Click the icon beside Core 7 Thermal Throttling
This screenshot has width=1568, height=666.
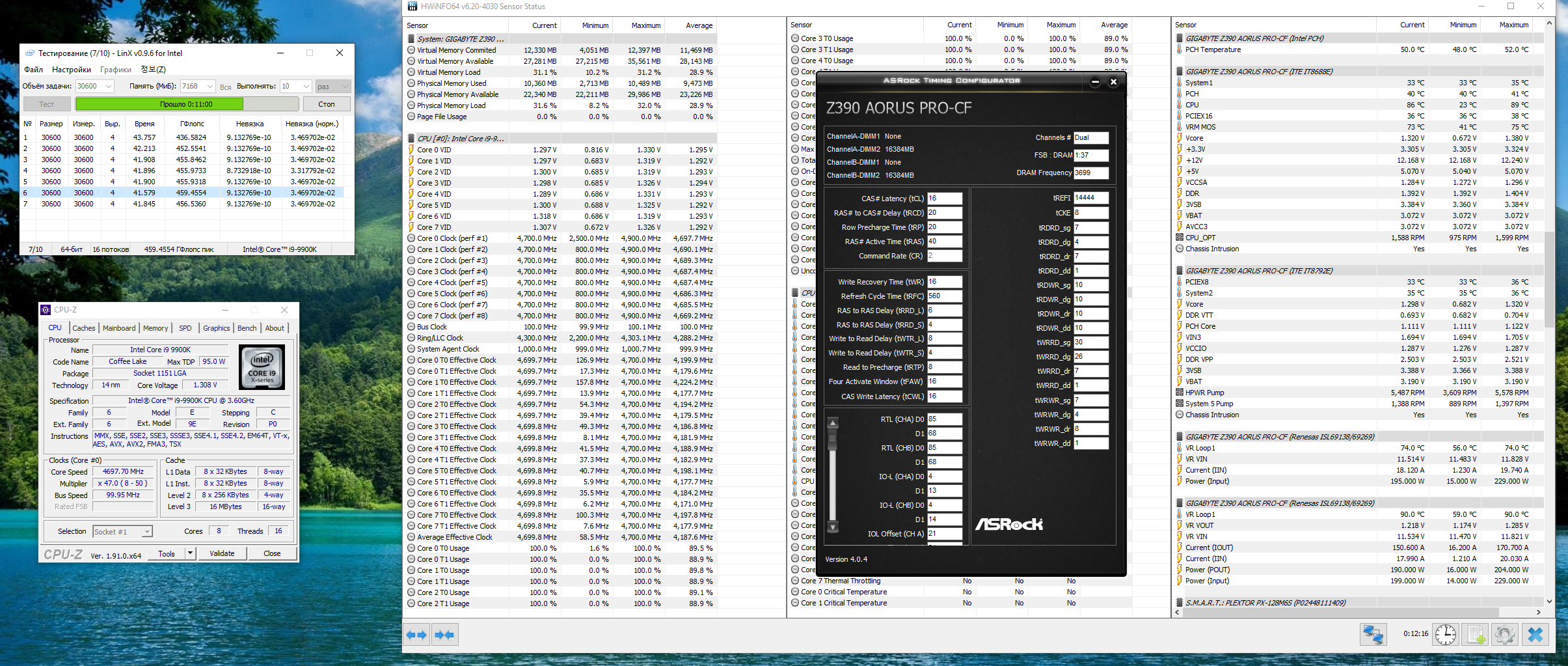tap(795, 581)
